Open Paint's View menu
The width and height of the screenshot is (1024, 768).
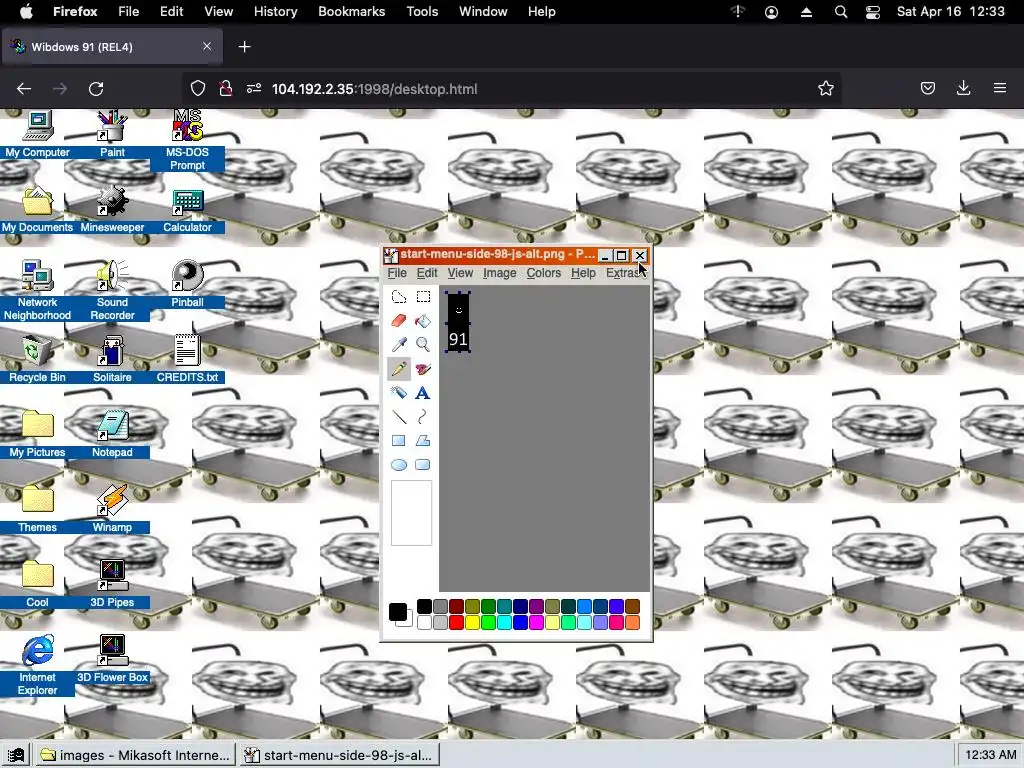pyautogui.click(x=460, y=273)
